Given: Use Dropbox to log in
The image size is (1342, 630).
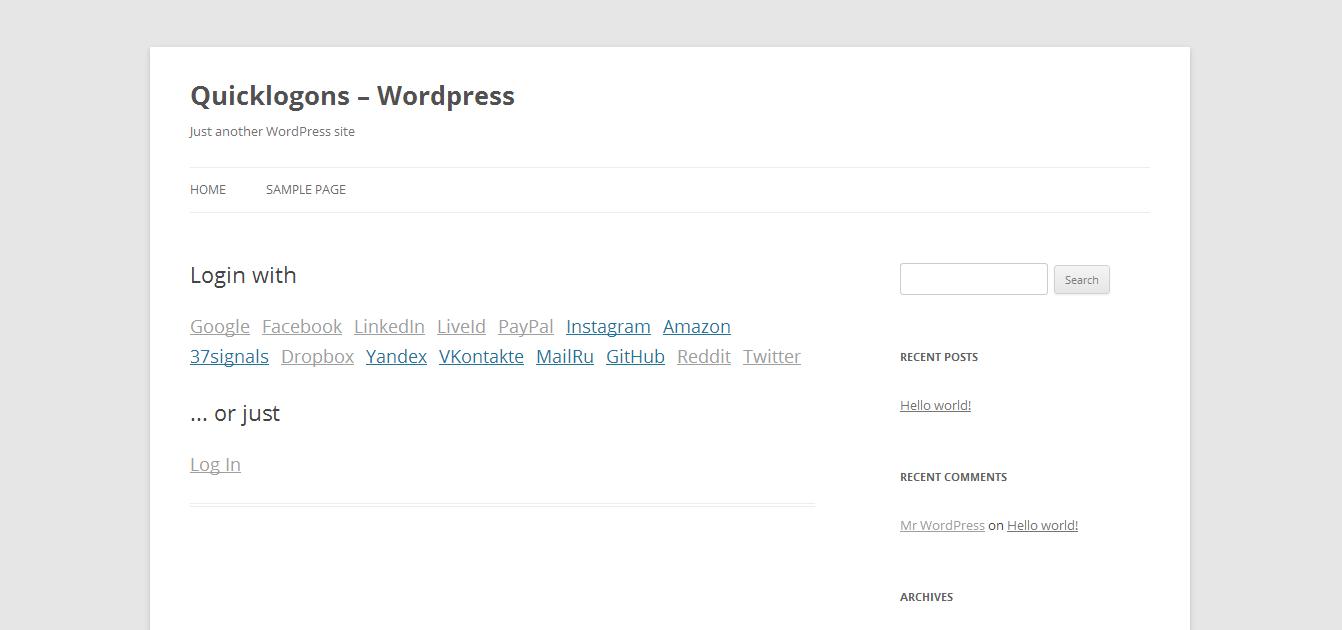Looking at the screenshot, I should (x=317, y=357).
